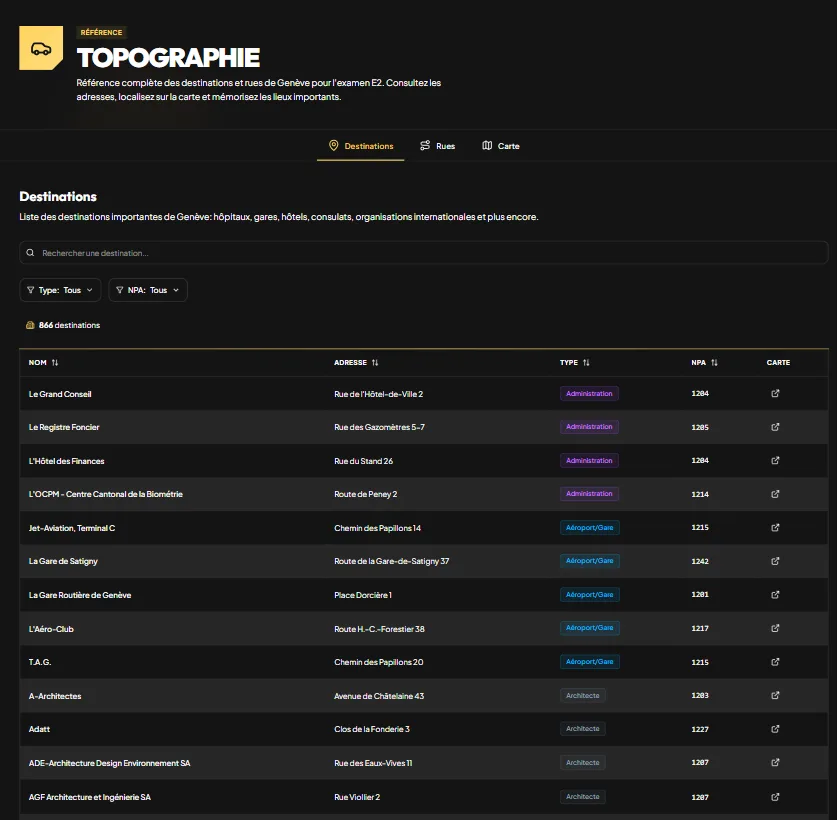
Task: Open map link for La Gare de Satigny
Action: (x=775, y=561)
